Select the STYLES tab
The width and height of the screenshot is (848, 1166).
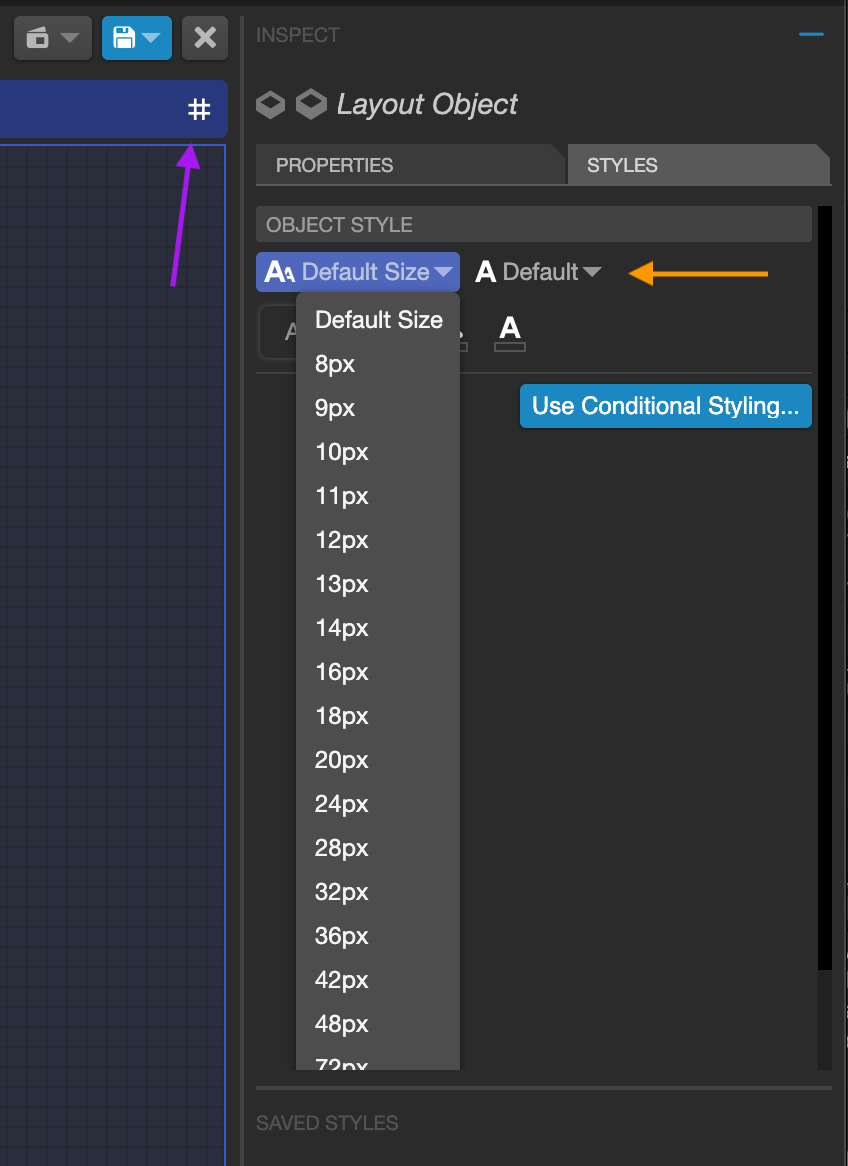(x=622, y=165)
